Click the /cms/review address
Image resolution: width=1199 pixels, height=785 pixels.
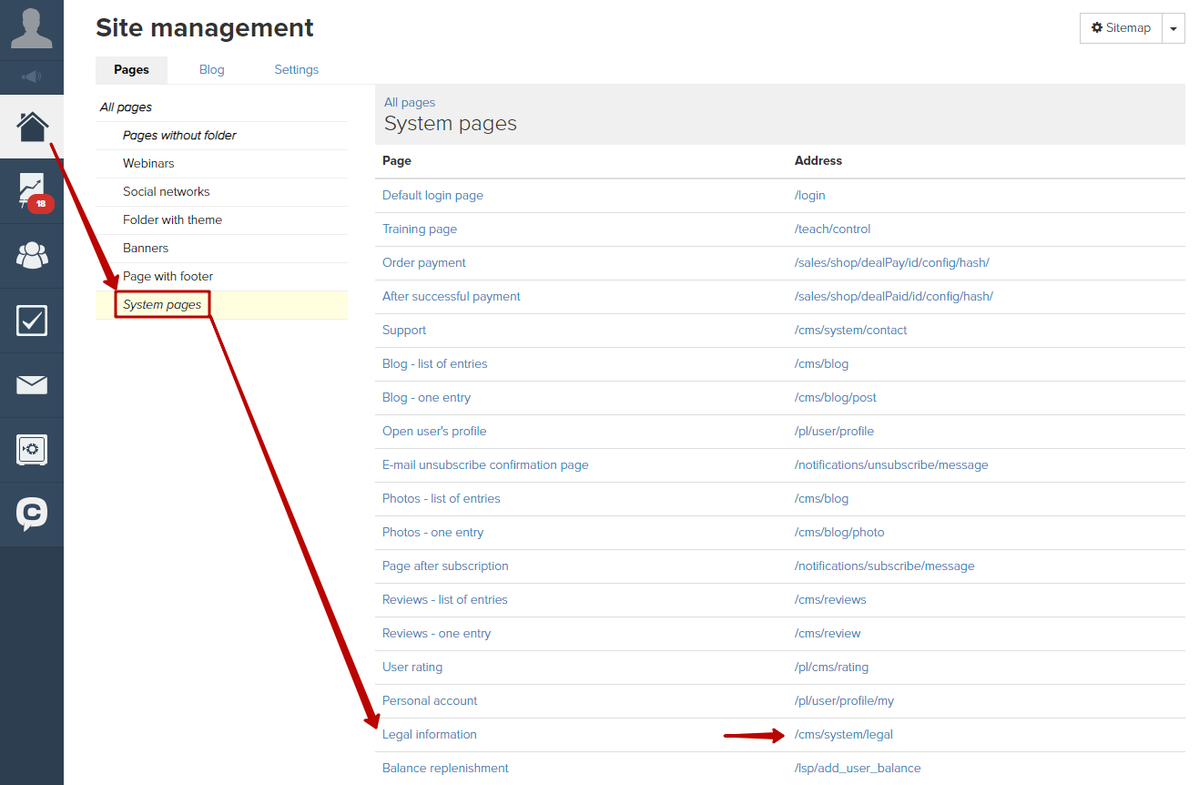click(x=827, y=634)
